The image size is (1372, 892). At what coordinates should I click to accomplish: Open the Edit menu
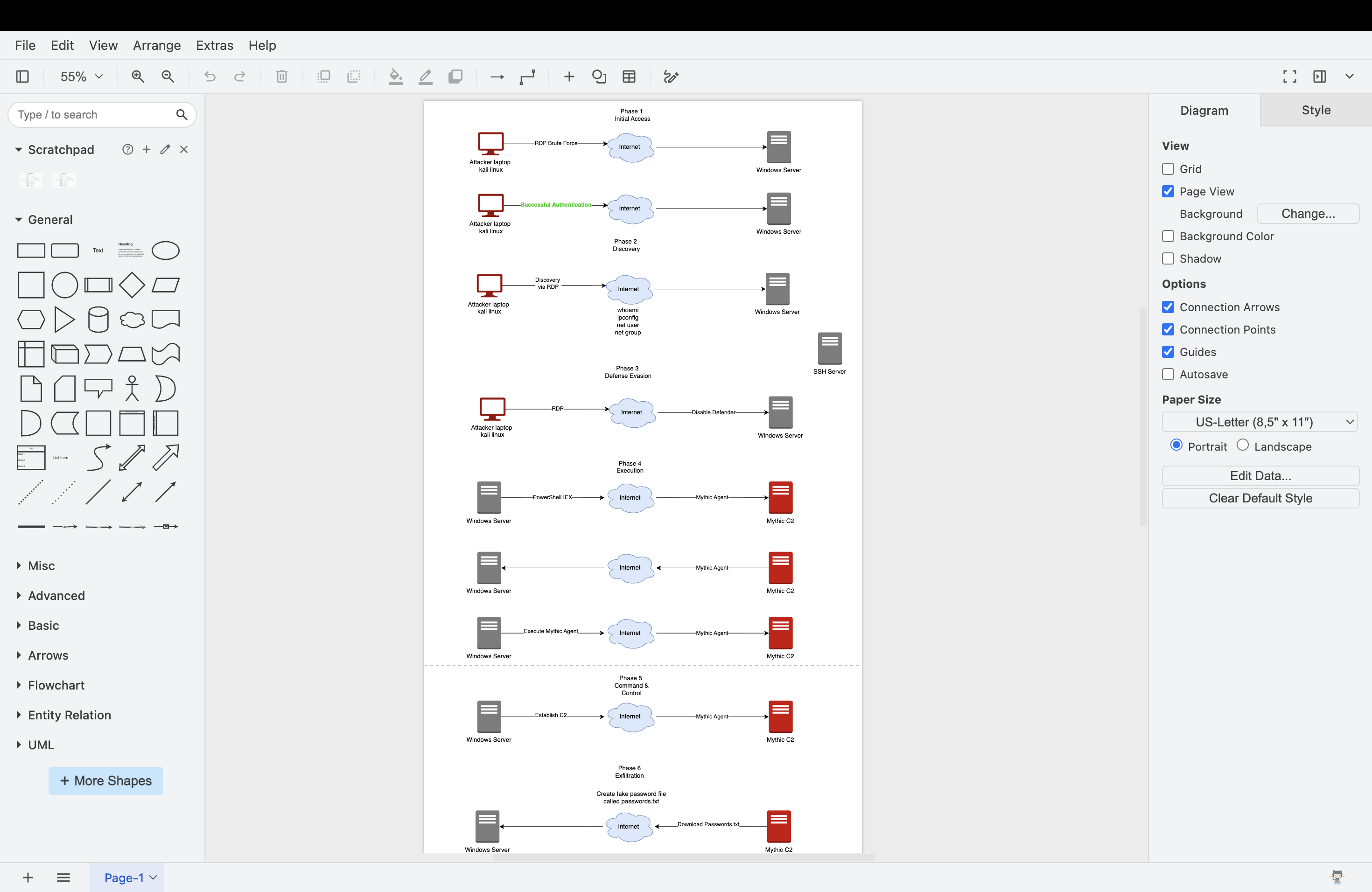click(x=62, y=46)
